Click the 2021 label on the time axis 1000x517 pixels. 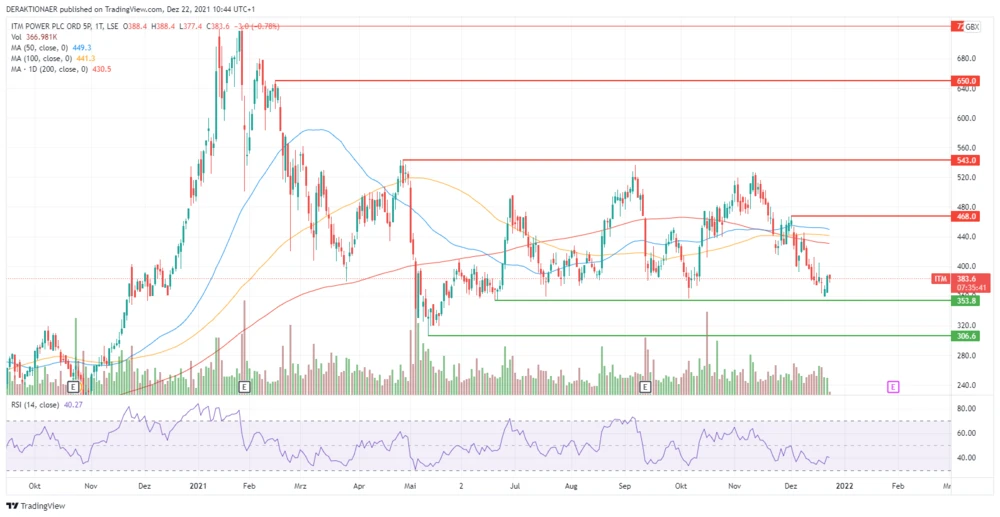click(200, 486)
